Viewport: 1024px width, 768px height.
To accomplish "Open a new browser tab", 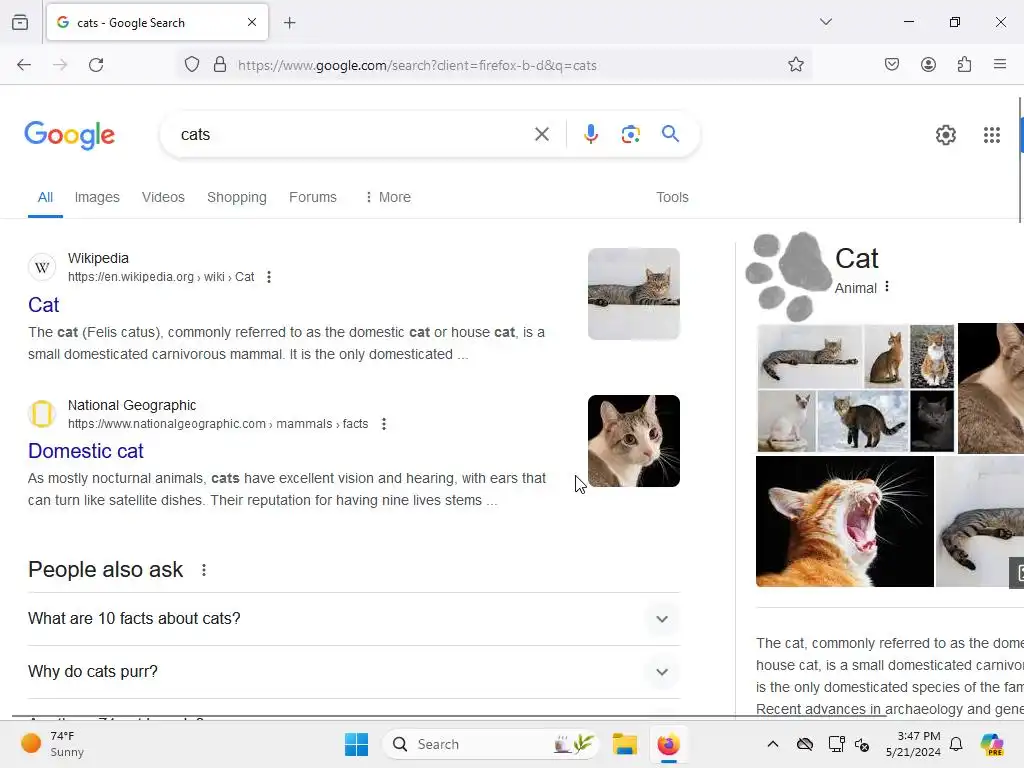I will (x=289, y=23).
